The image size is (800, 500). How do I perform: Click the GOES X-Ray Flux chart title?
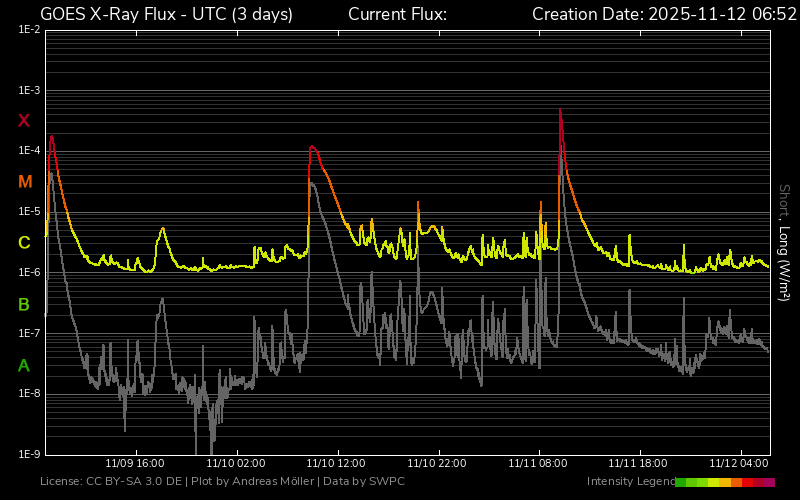(x=166, y=14)
